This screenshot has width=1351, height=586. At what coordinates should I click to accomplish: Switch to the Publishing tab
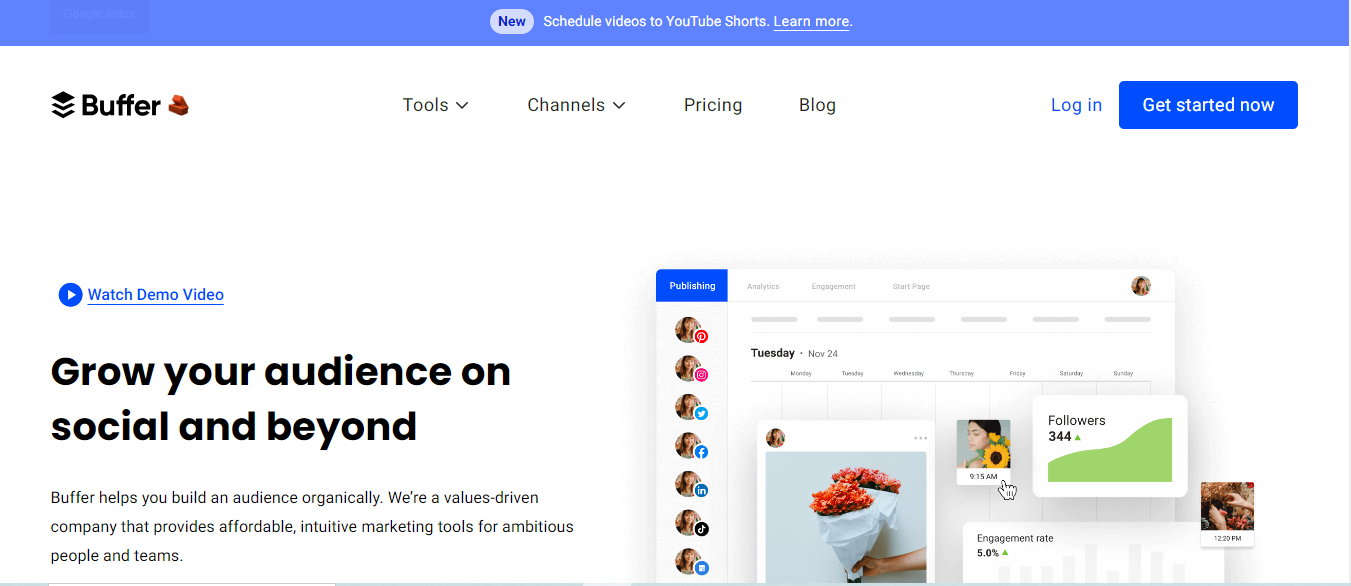click(x=692, y=286)
